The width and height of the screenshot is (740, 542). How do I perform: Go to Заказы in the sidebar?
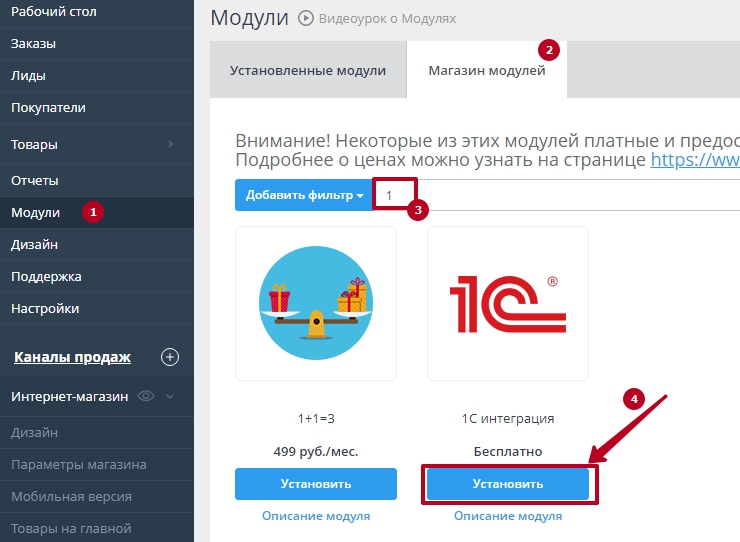point(33,43)
